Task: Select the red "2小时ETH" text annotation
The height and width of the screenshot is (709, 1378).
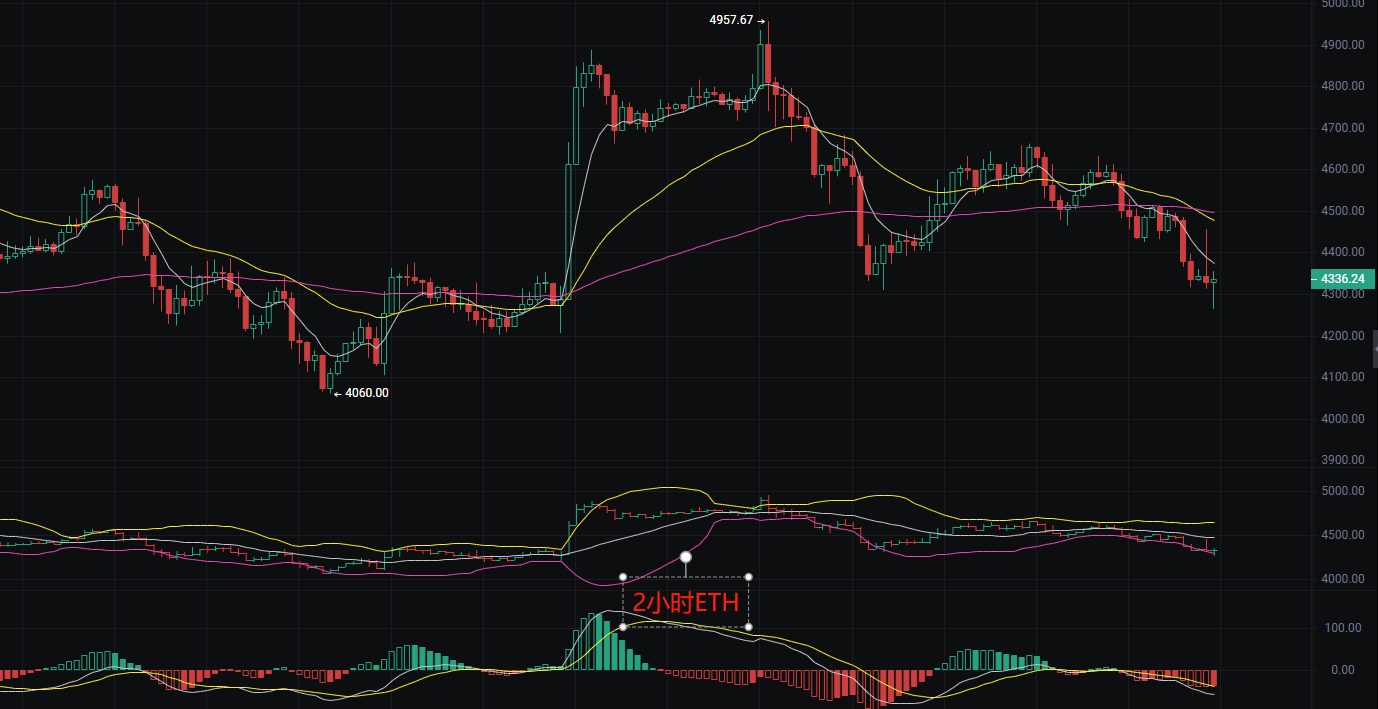Action: (x=686, y=603)
